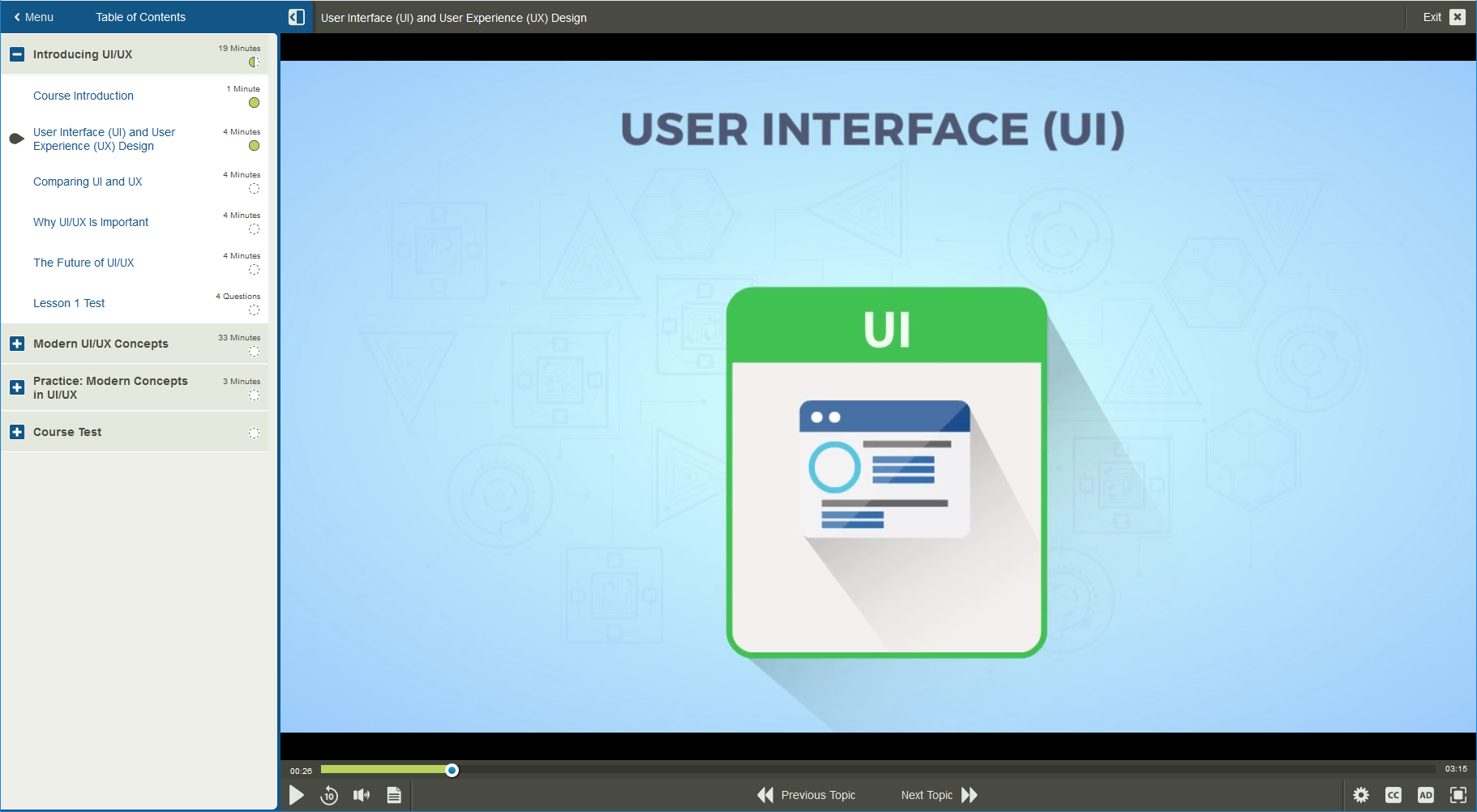The height and width of the screenshot is (812, 1477).
Task: Open the player settings gear
Action: (1361, 795)
